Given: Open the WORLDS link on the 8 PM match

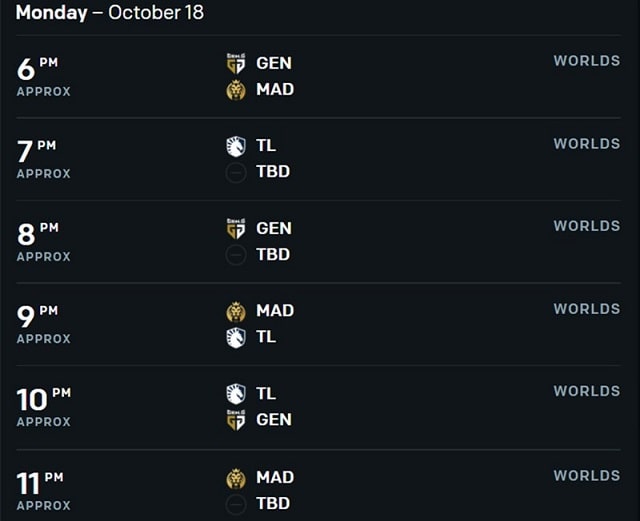Looking at the screenshot, I should [x=587, y=226].
